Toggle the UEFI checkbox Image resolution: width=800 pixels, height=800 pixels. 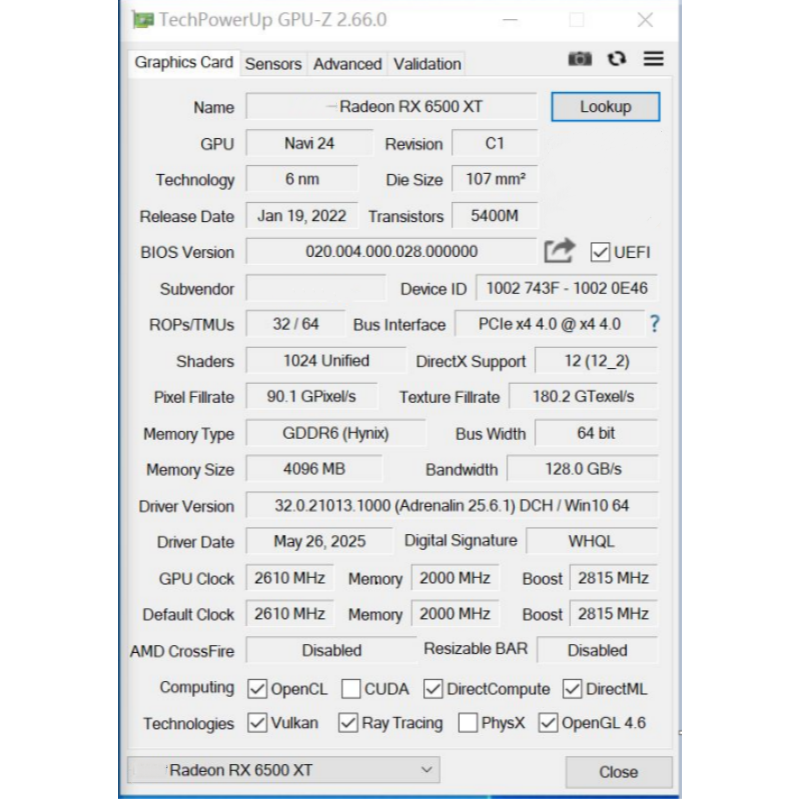point(600,252)
